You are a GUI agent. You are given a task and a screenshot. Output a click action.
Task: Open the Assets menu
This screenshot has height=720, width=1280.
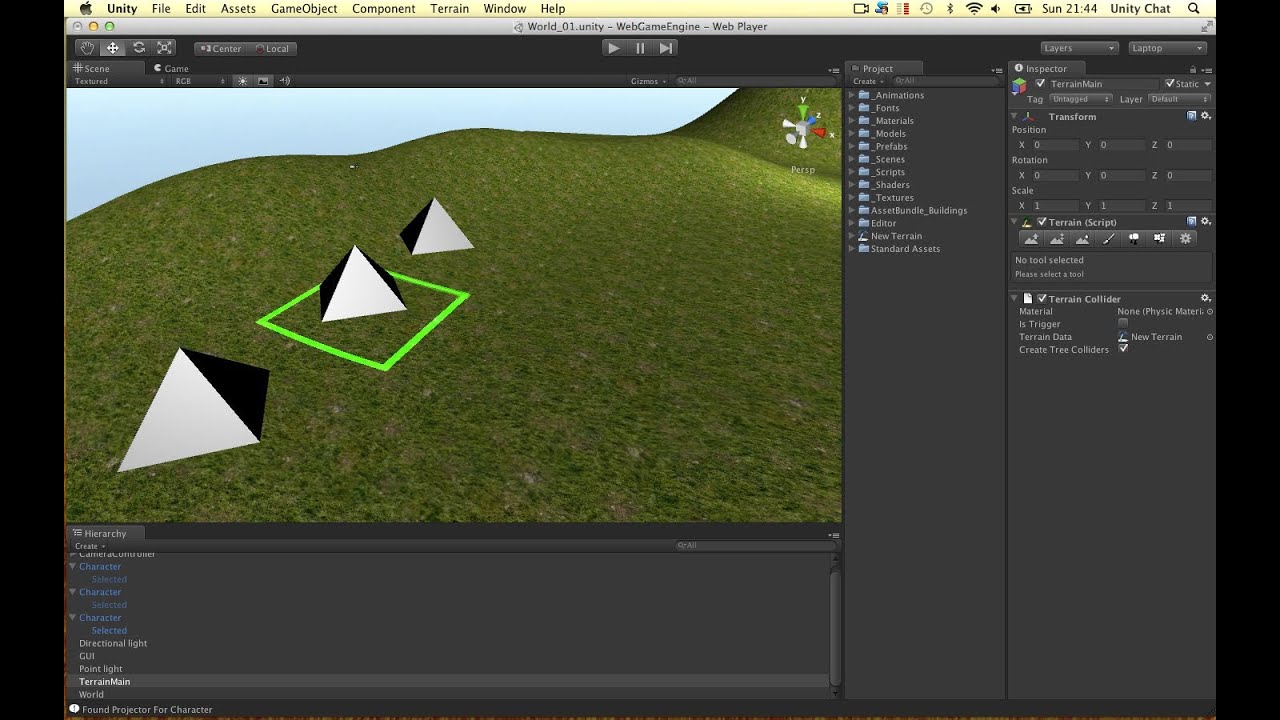(x=238, y=9)
